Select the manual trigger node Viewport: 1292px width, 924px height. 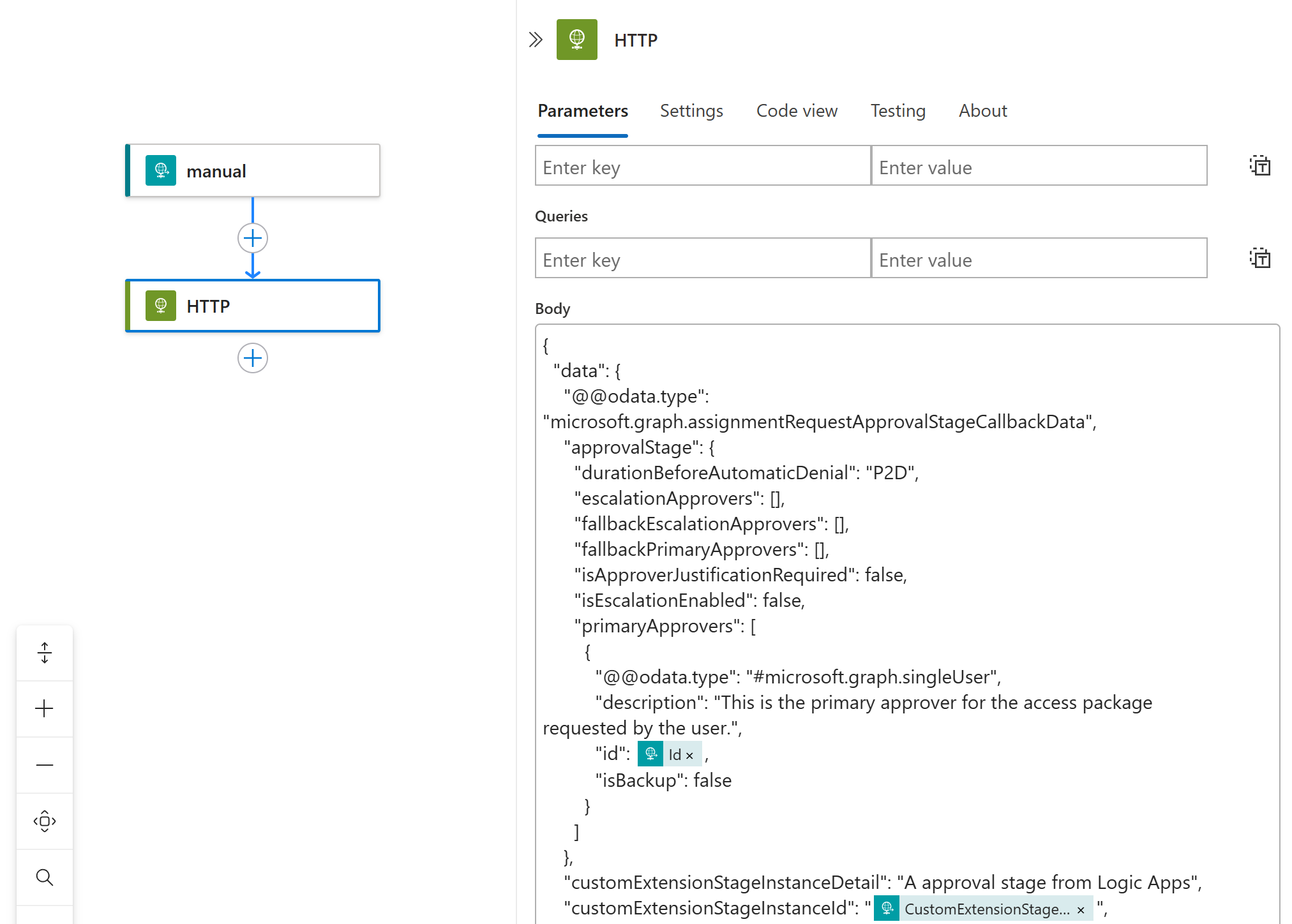(x=253, y=171)
